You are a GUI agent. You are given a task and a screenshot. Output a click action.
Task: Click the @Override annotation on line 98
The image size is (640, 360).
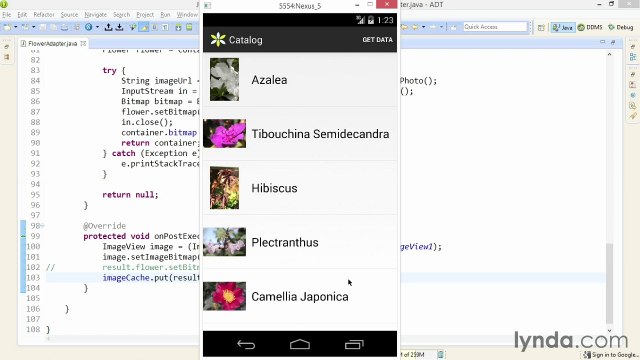104,226
